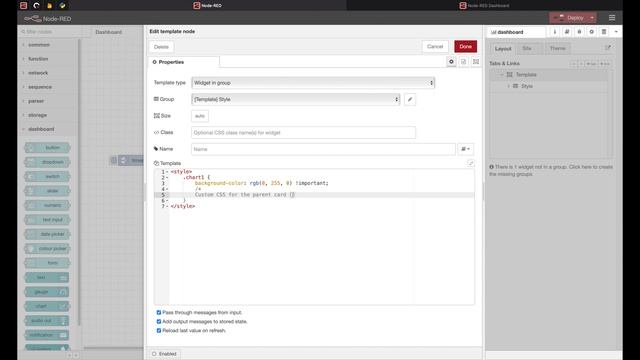The width and height of the screenshot is (640, 360).
Task: Open the node appearance icon
Action: [476, 62]
